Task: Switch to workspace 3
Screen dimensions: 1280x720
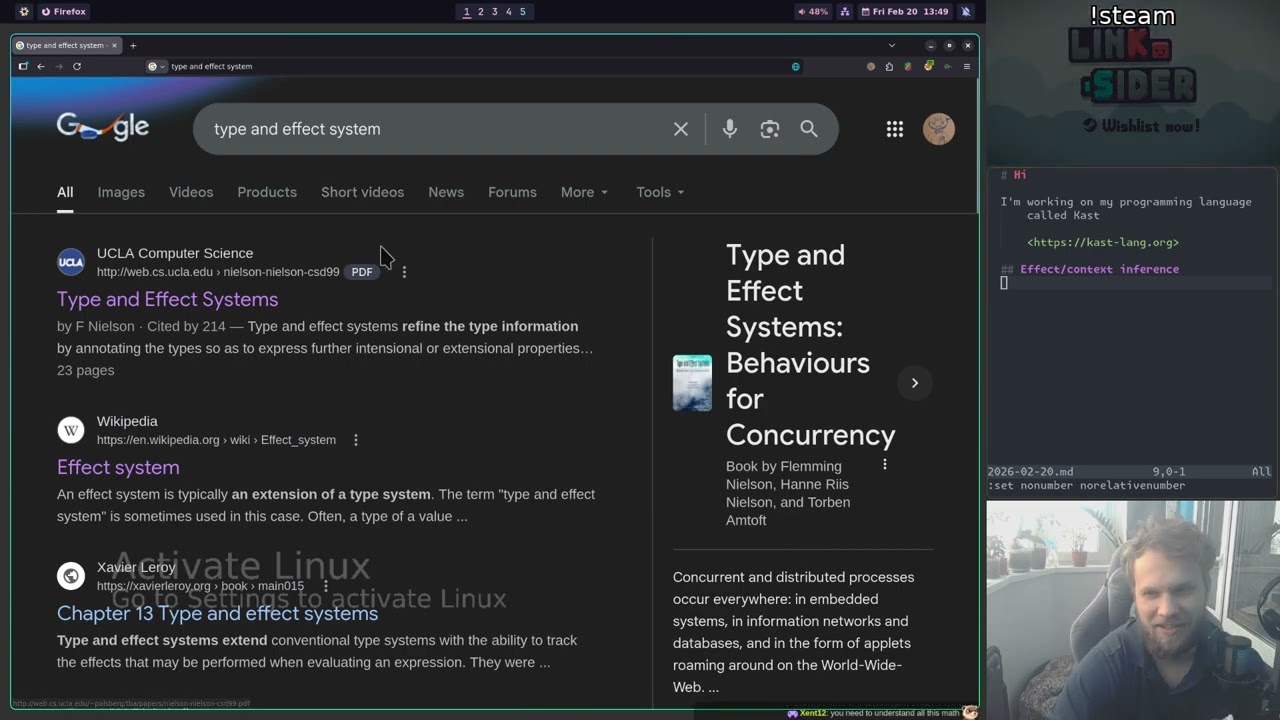Action: coord(495,12)
